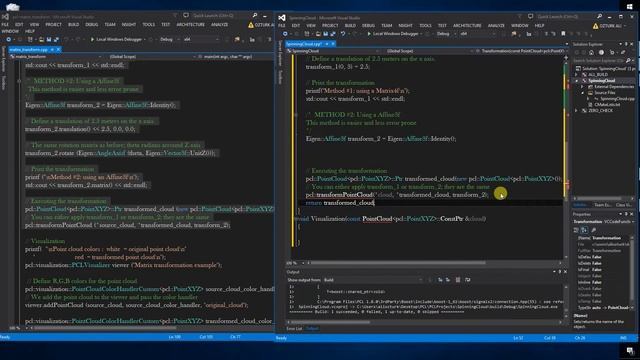Pin matrix_transform.cpp tab via pin icon
640x360 pixels.
[52, 49]
